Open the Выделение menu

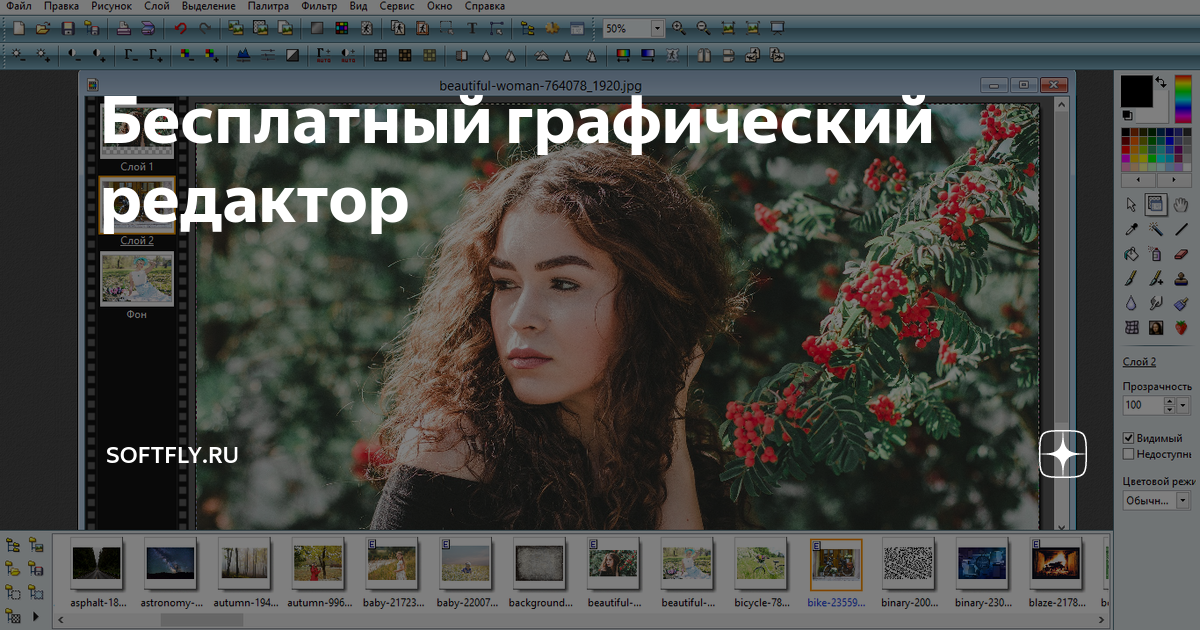(209, 6)
